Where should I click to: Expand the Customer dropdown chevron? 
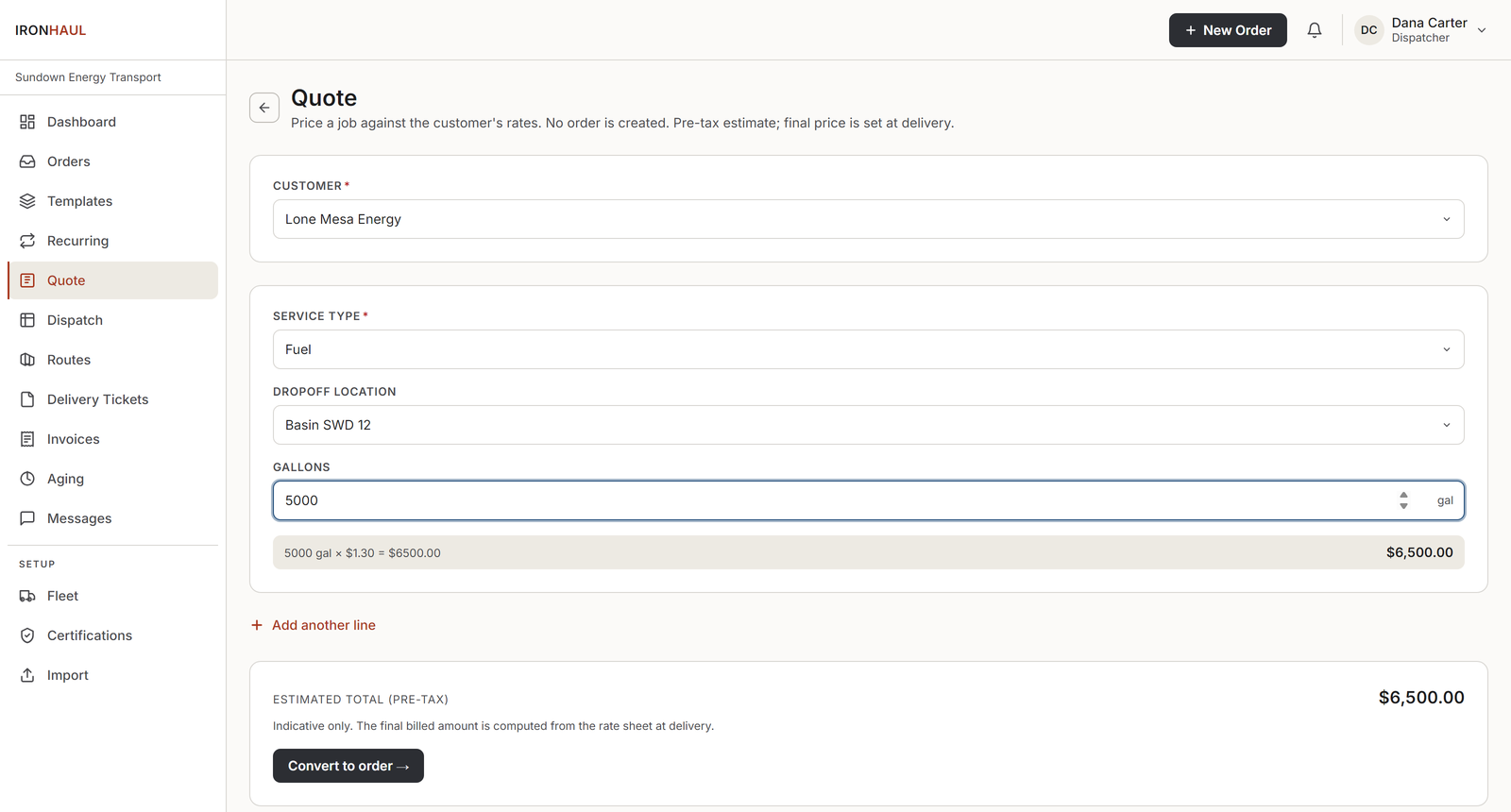coord(1446,219)
